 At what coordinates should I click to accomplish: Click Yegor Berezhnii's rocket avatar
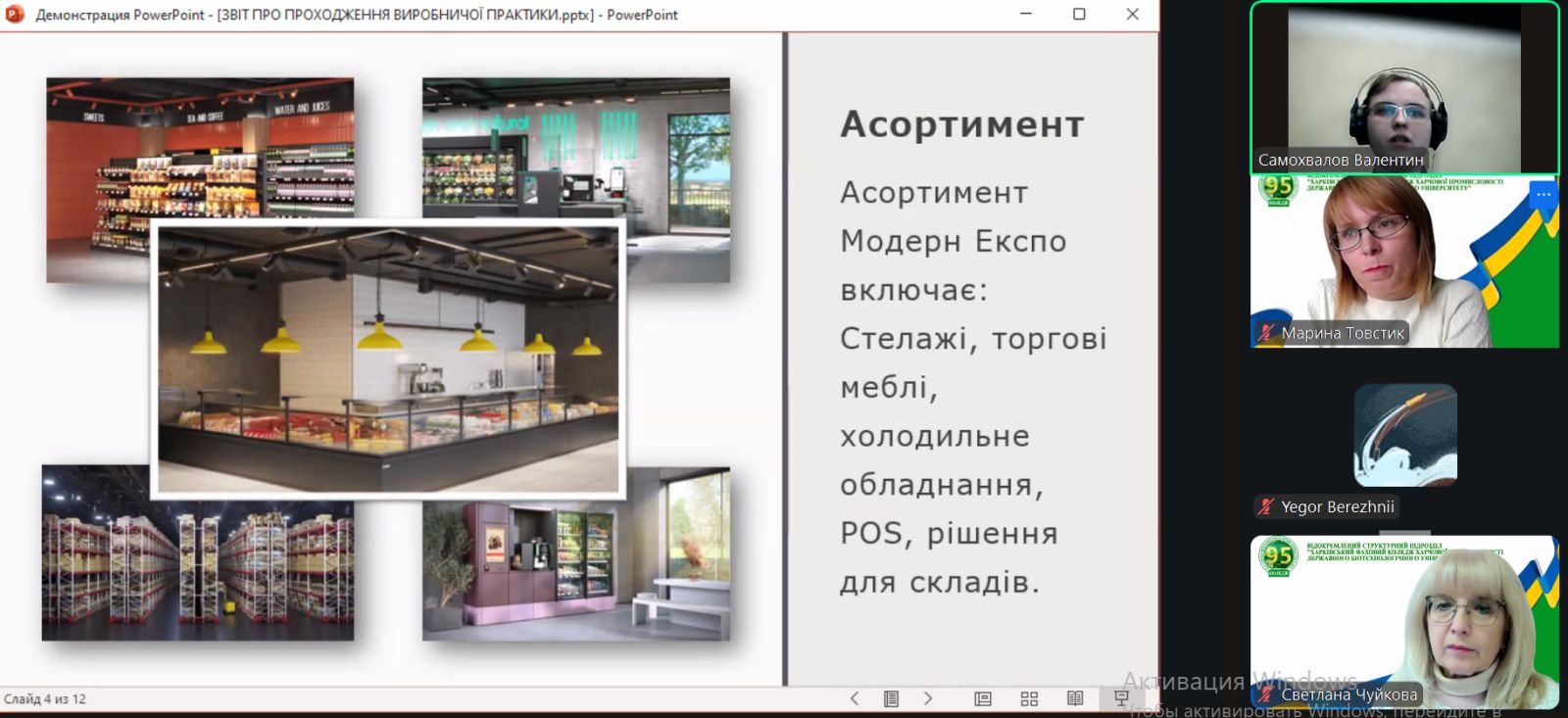coord(1405,435)
